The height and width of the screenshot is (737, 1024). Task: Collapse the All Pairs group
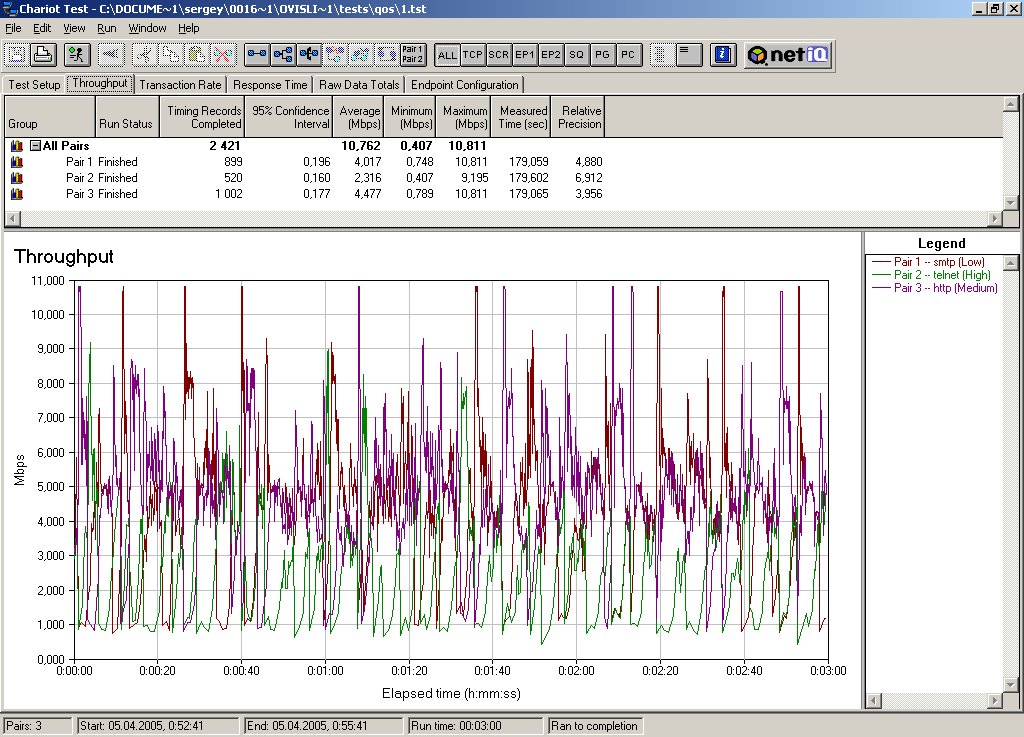(x=35, y=146)
